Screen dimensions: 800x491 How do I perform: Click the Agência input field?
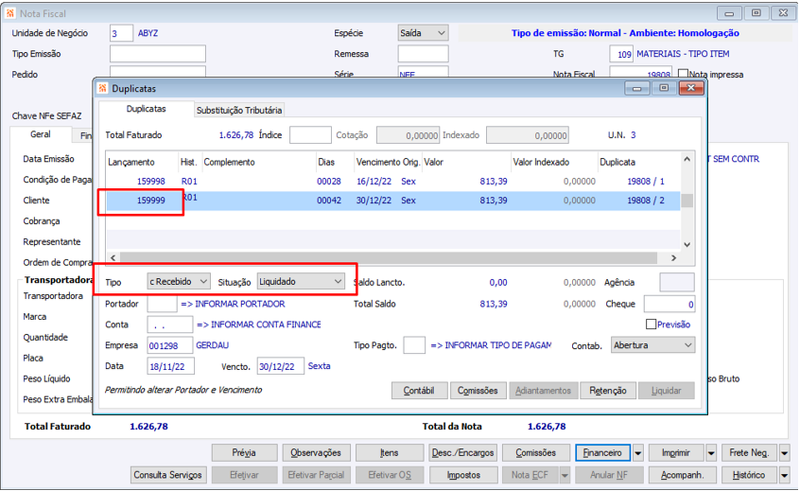coord(677,282)
